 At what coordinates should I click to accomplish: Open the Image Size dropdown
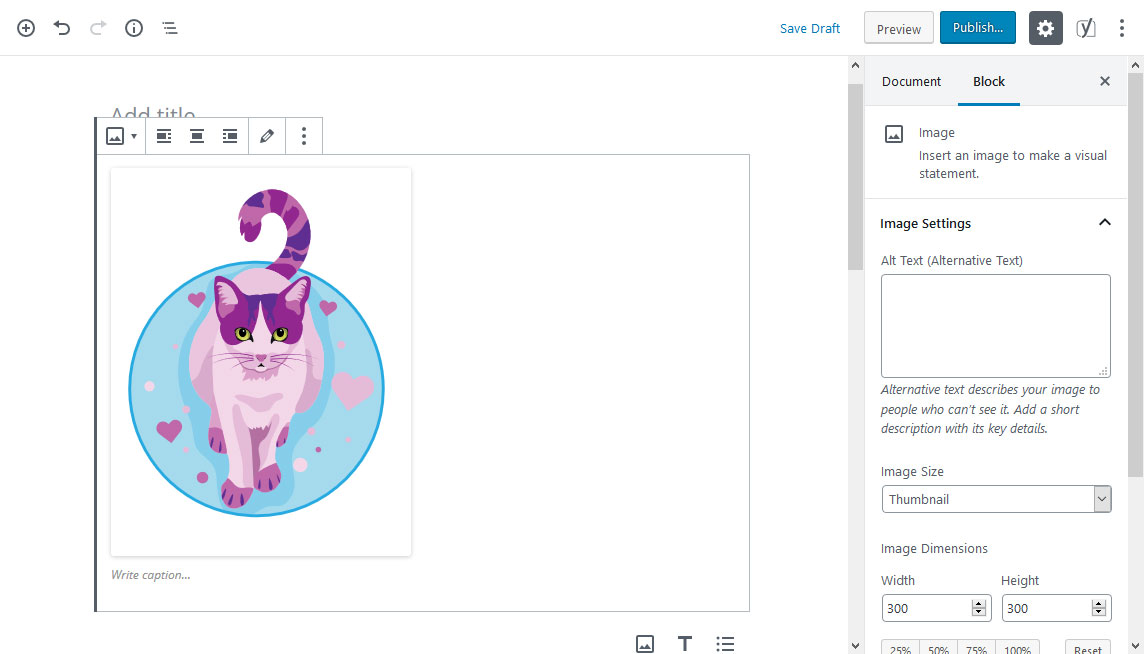pos(1102,498)
